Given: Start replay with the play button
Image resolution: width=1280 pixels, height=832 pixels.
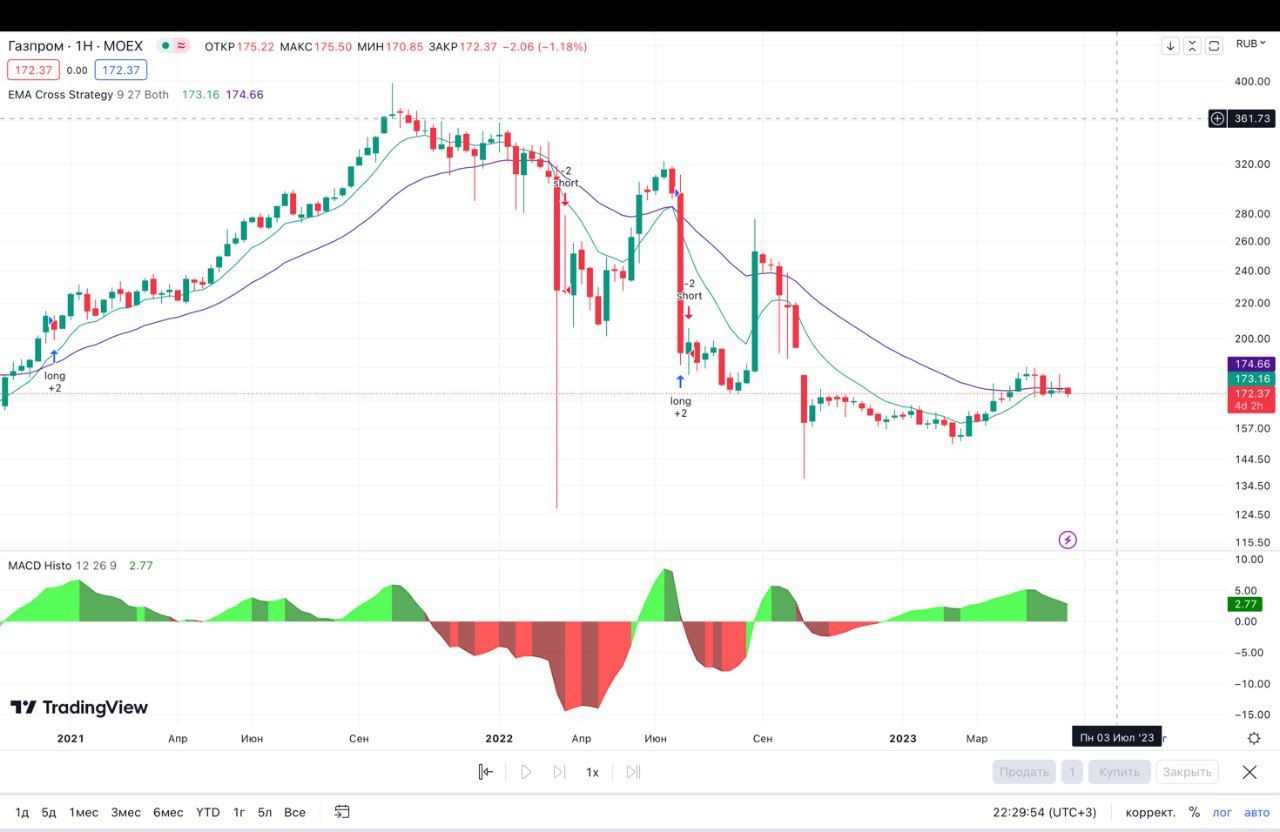Looking at the screenshot, I should (x=526, y=771).
